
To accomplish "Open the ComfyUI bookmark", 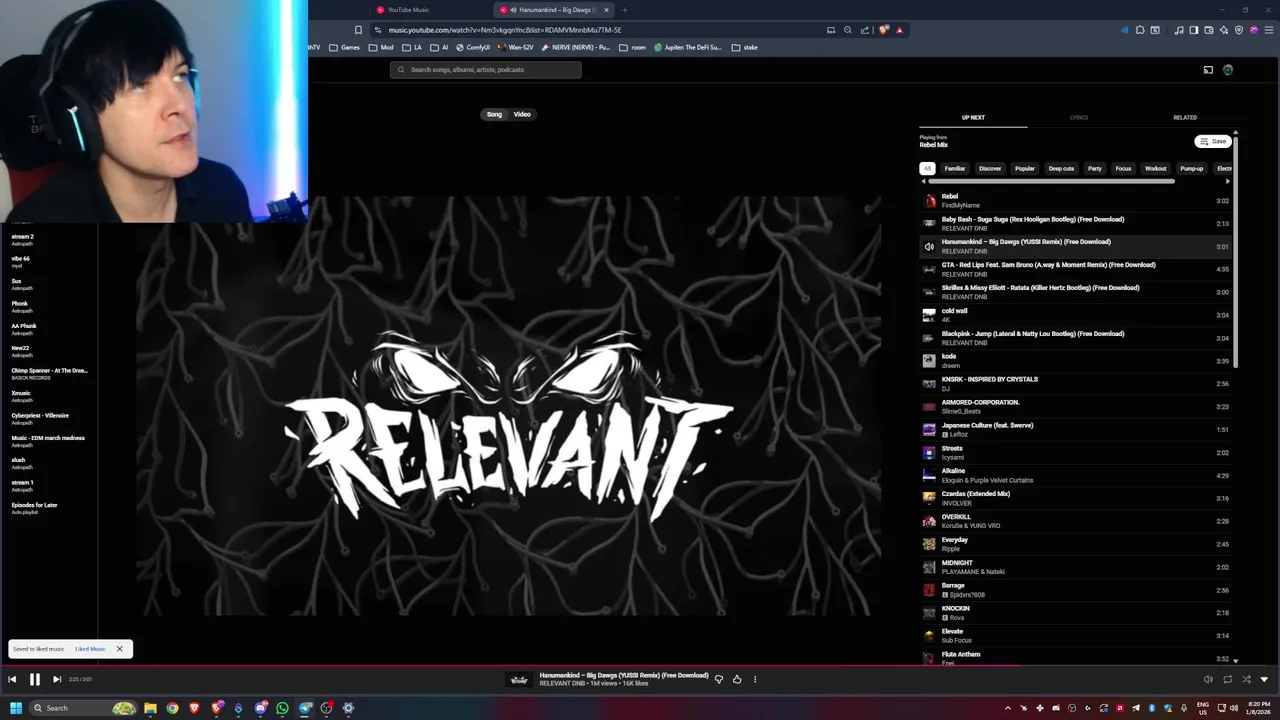I will [473, 47].
